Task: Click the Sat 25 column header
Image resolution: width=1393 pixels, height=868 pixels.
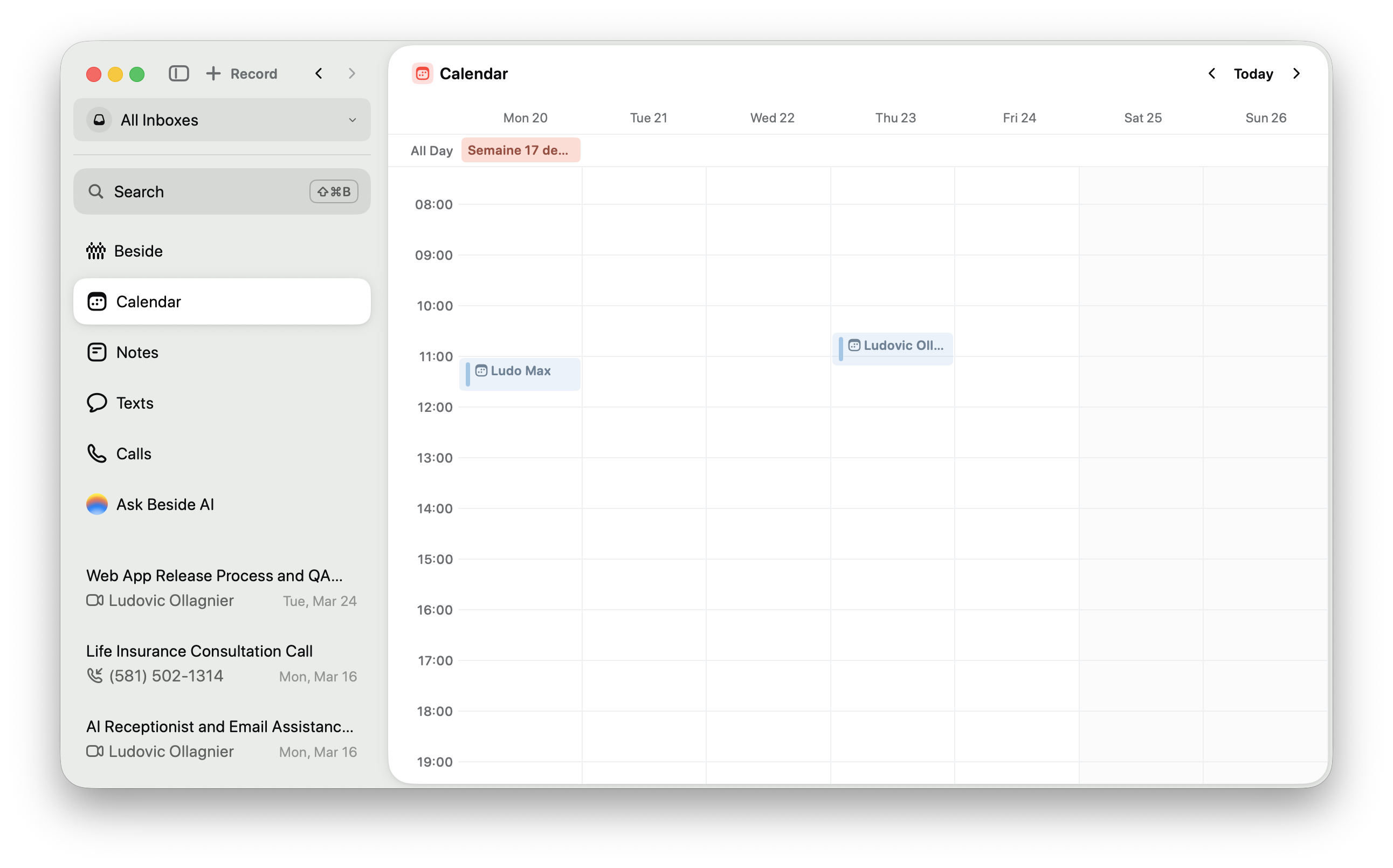Action: click(x=1143, y=118)
